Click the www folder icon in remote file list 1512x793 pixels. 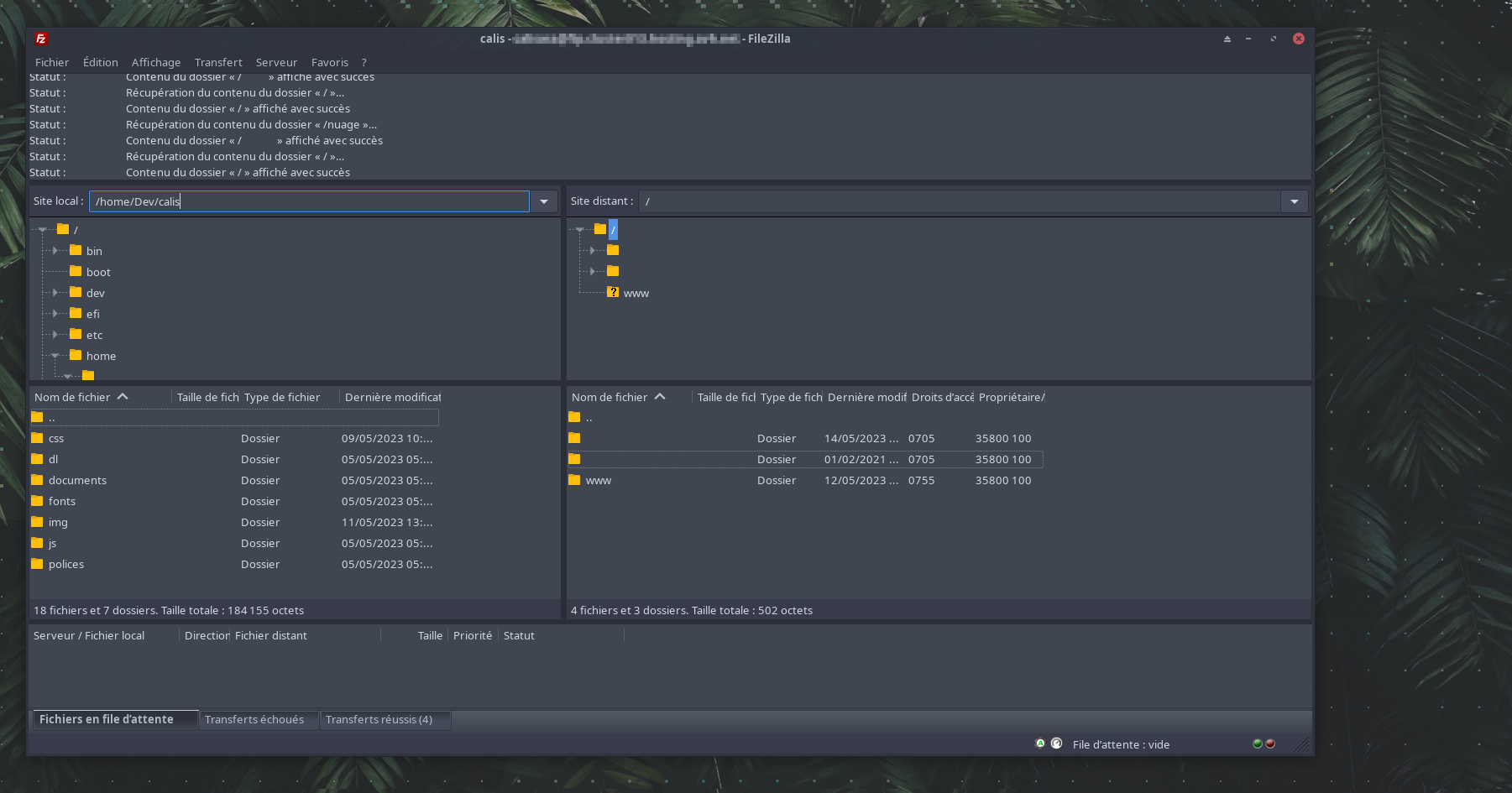point(574,480)
